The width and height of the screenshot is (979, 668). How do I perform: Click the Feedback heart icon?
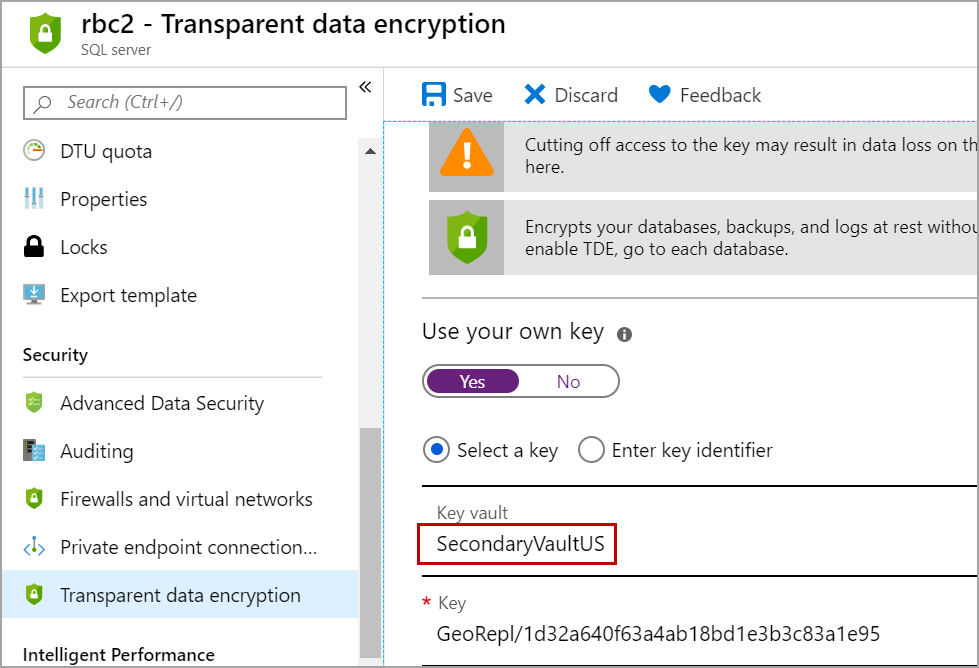click(x=659, y=95)
